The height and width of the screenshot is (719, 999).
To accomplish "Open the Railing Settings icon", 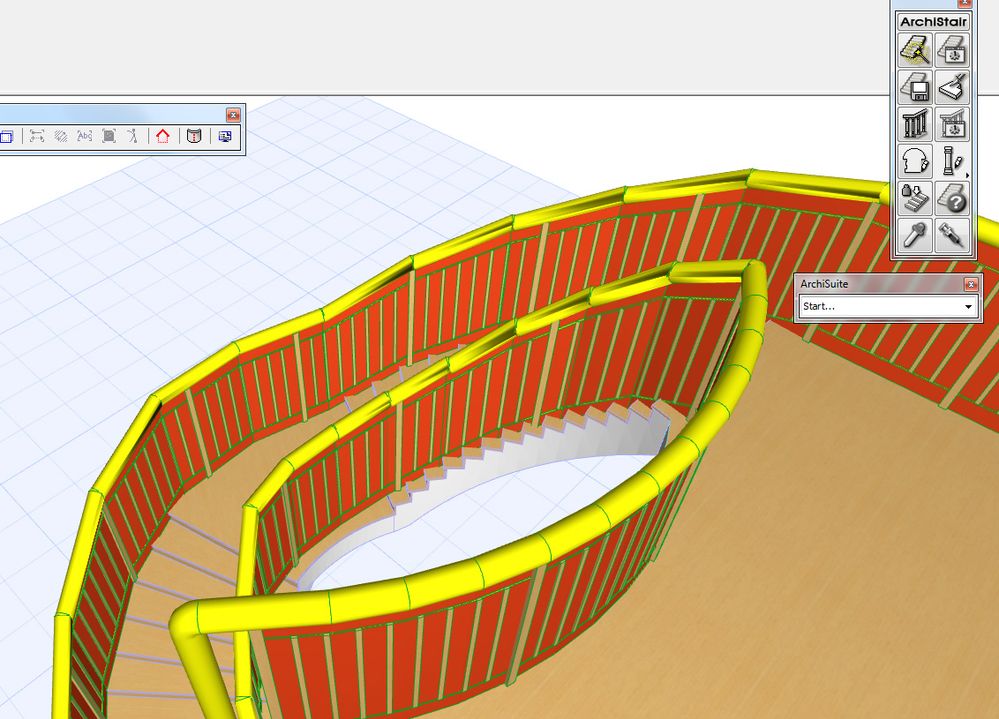I will click(x=953, y=123).
